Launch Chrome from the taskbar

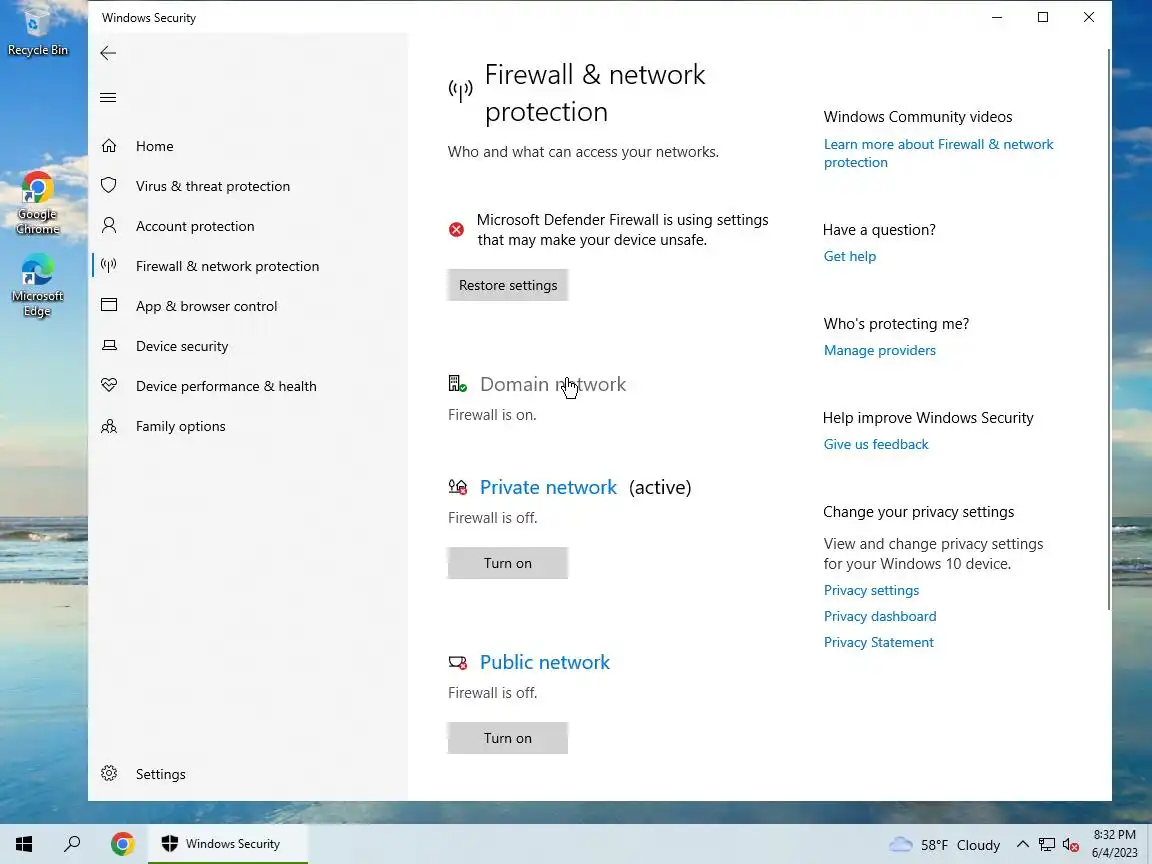tap(123, 843)
